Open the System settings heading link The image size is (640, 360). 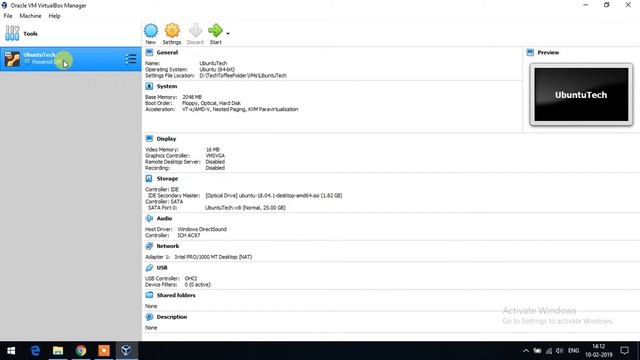tap(167, 87)
